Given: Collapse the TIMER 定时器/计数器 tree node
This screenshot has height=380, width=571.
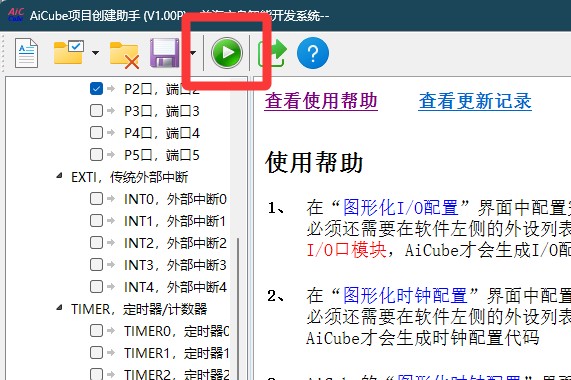Looking at the screenshot, I should pos(59,308).
